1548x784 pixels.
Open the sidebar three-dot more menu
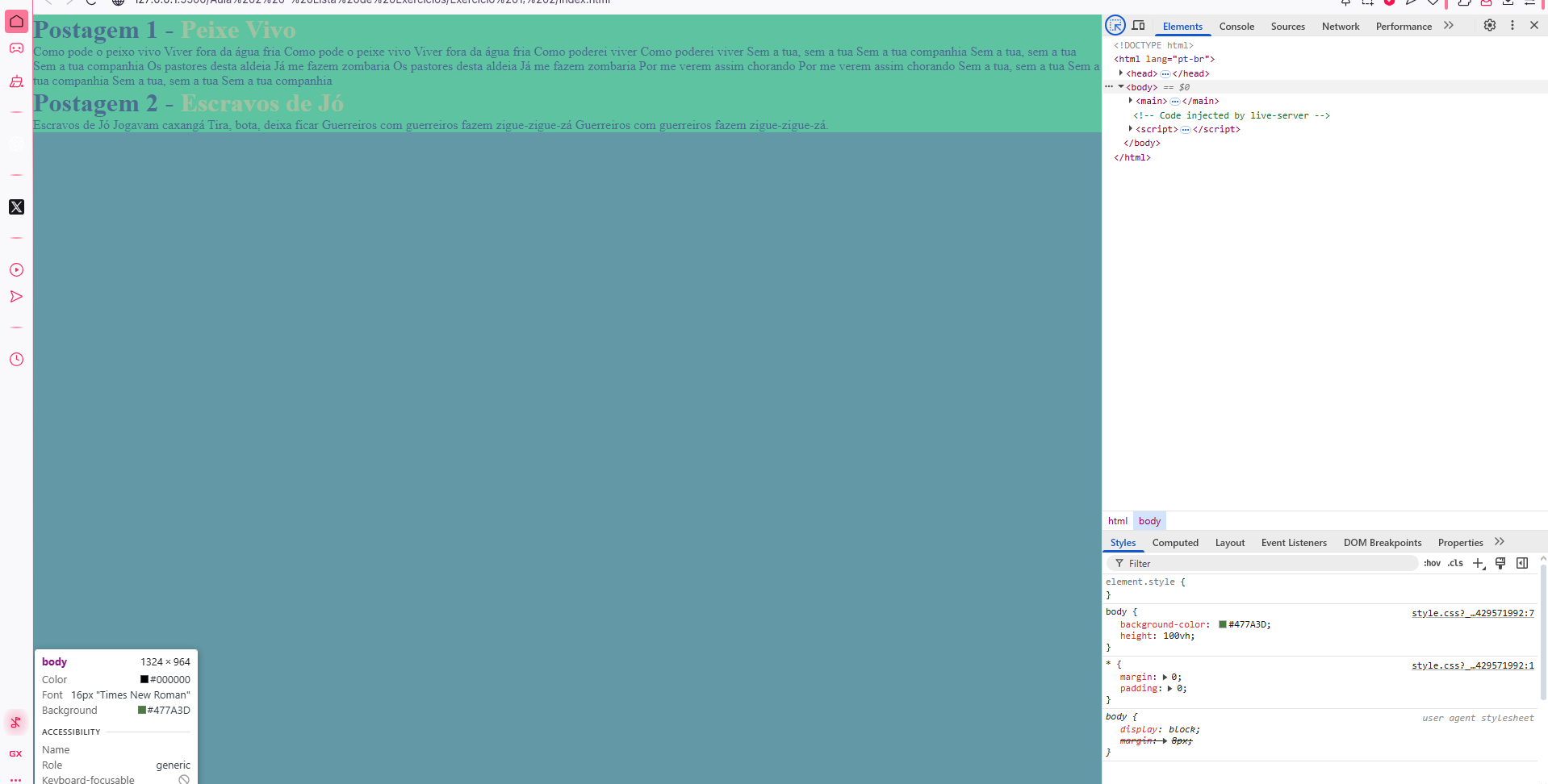coord(16,779)
